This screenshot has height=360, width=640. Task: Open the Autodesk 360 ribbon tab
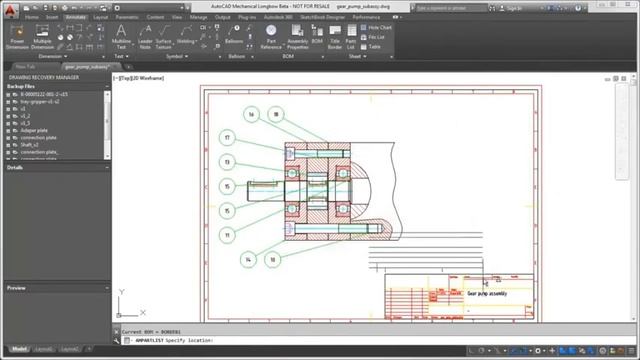pos(278,17)
